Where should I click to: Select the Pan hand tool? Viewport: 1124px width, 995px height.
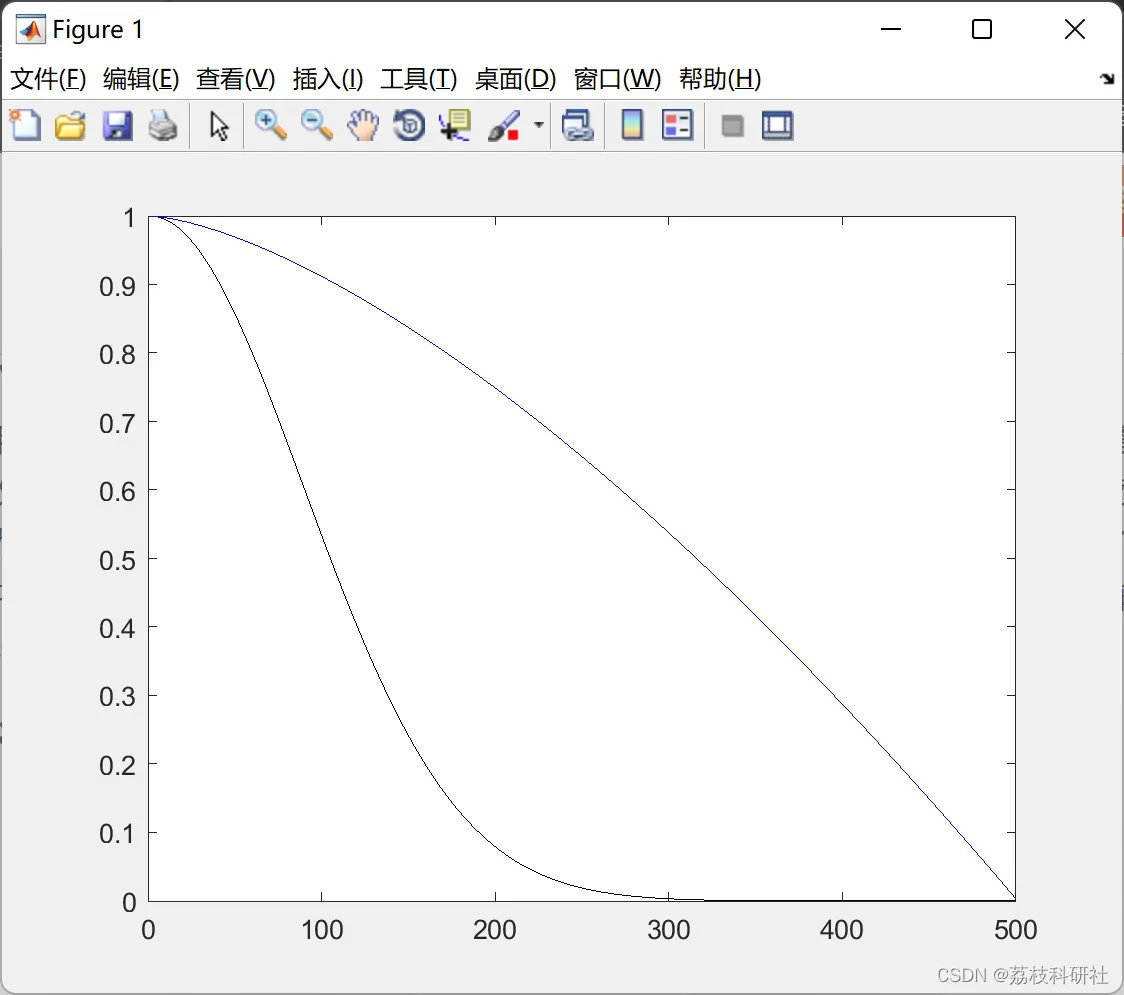[363, 125]
